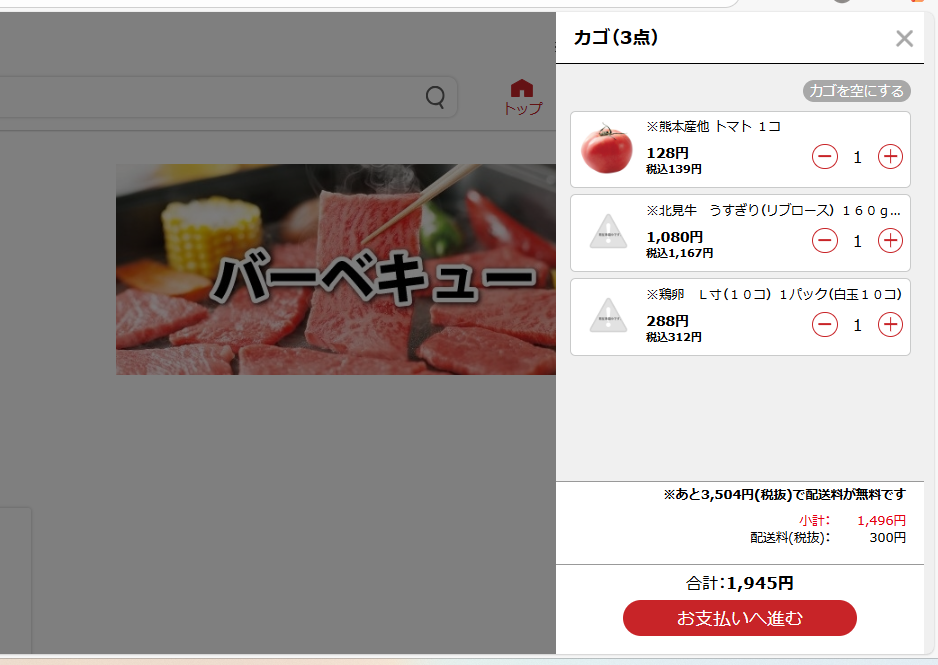Click the 合計 1,945円 total text
938x665 pixels.
coord(739,583)
